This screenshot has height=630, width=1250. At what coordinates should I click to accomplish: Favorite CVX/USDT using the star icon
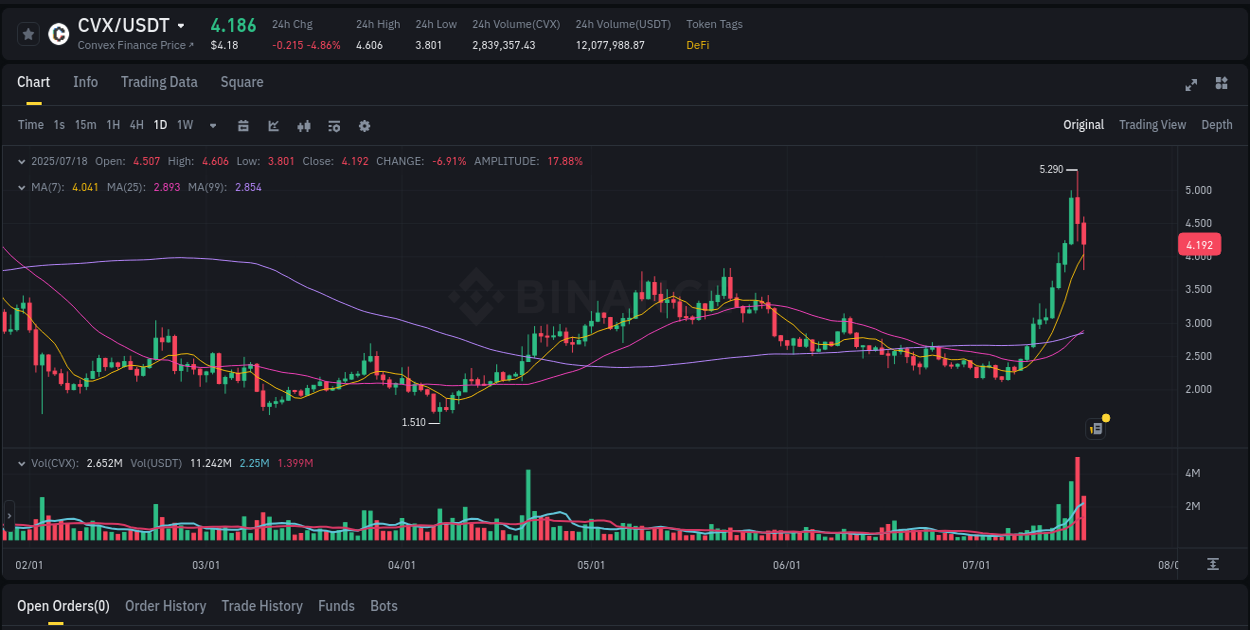(x=28, y=33)
